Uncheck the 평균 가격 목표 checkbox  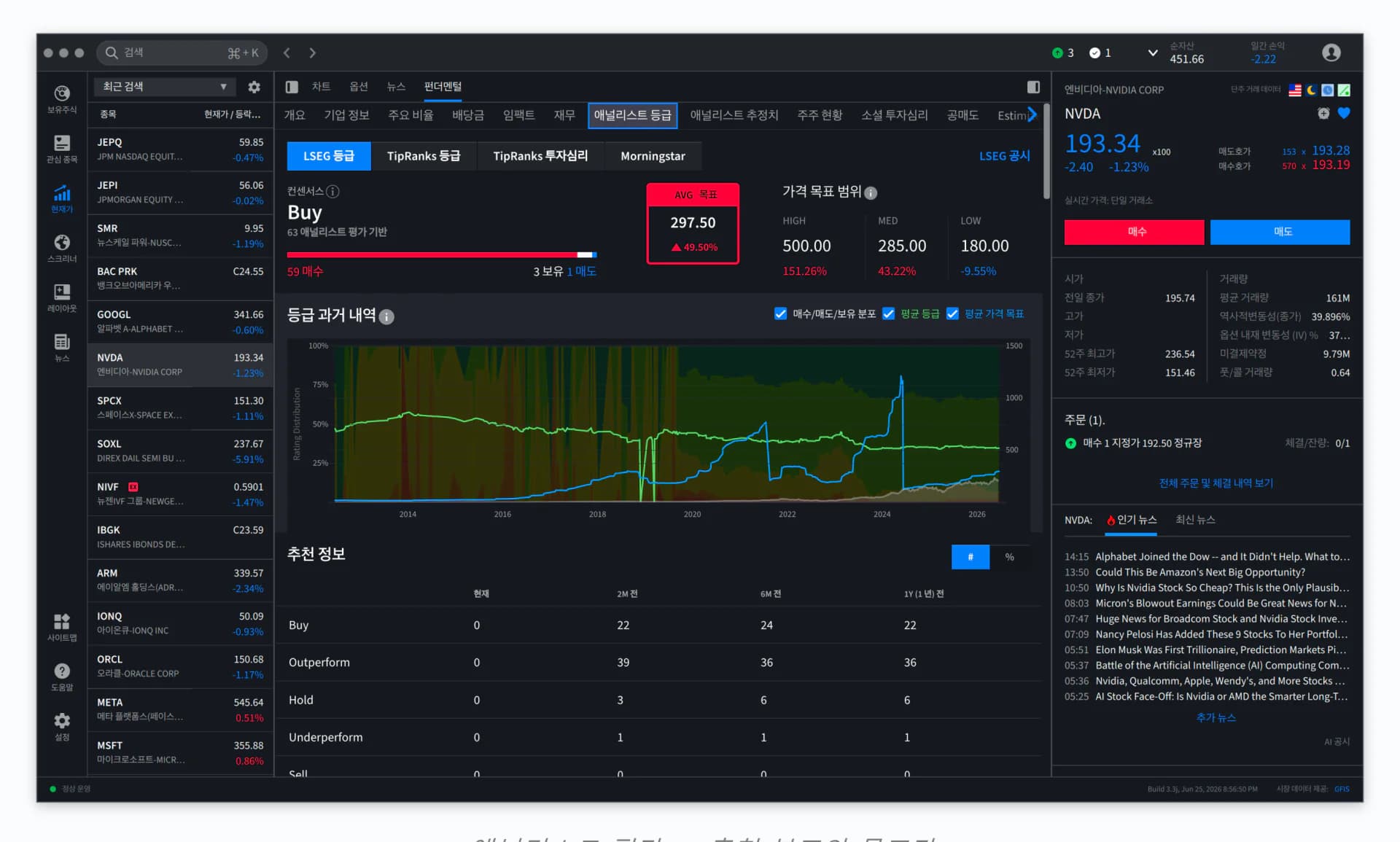[952, 313]
